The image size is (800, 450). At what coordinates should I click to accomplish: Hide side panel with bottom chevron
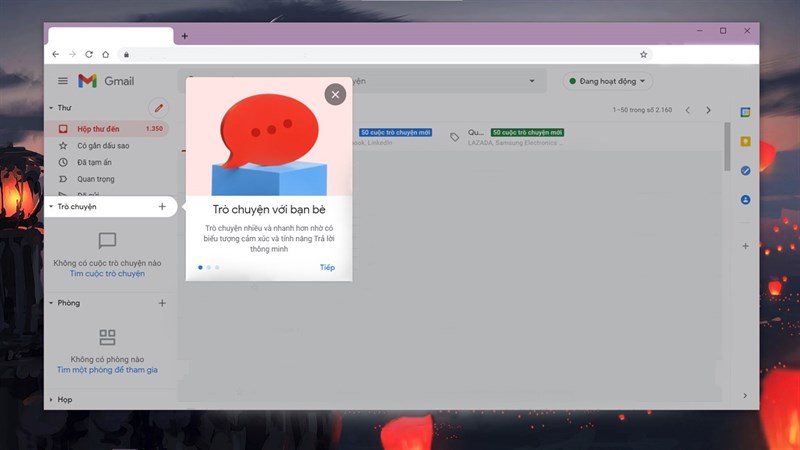[x=745, y=395]
